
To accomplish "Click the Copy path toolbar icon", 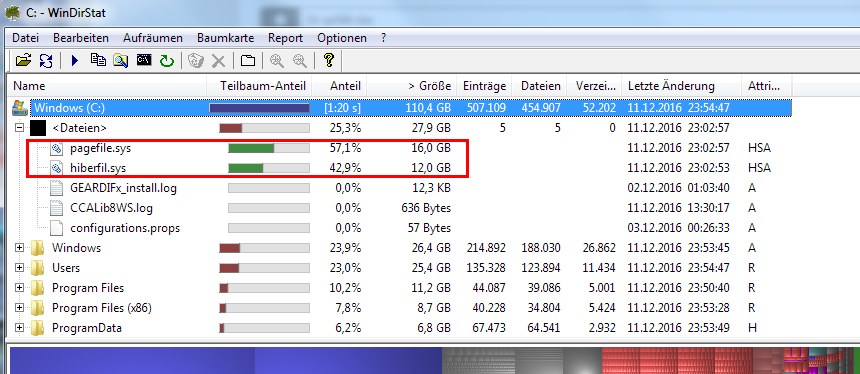I will [98, 60].
